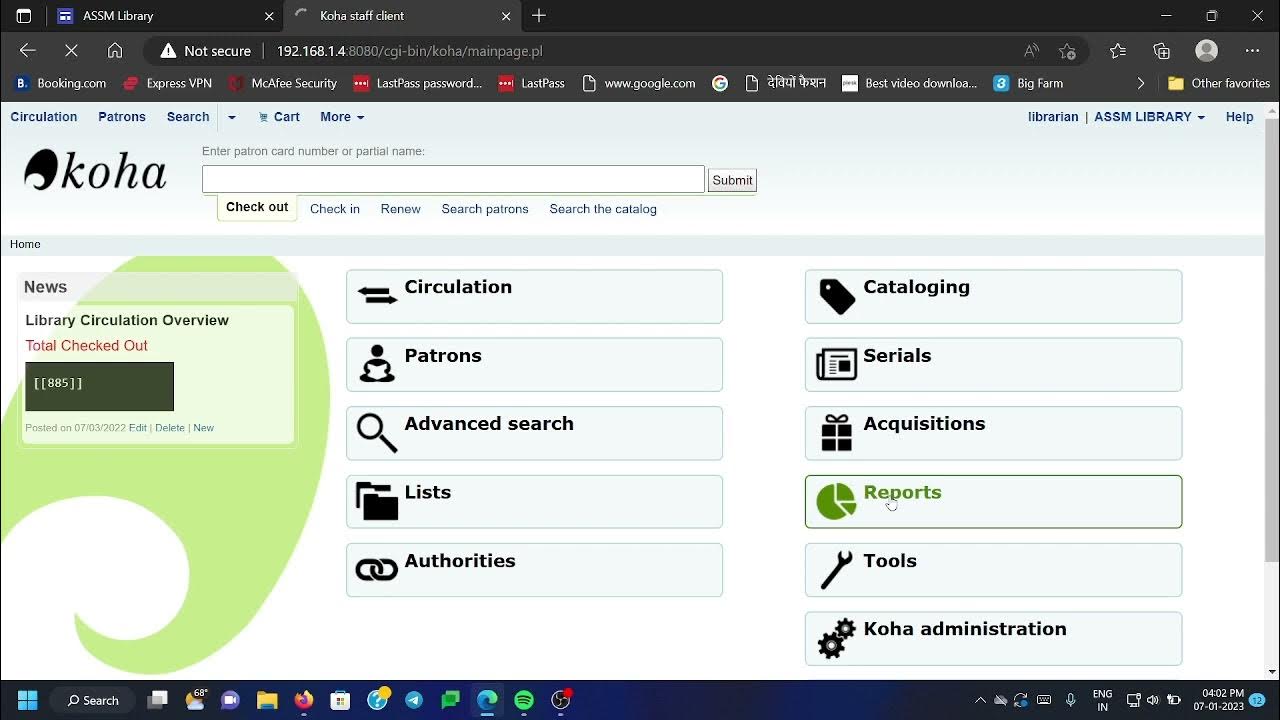1280x720 pixels.
Task: Open the Other favorites folder
Action: [1219, 84]
